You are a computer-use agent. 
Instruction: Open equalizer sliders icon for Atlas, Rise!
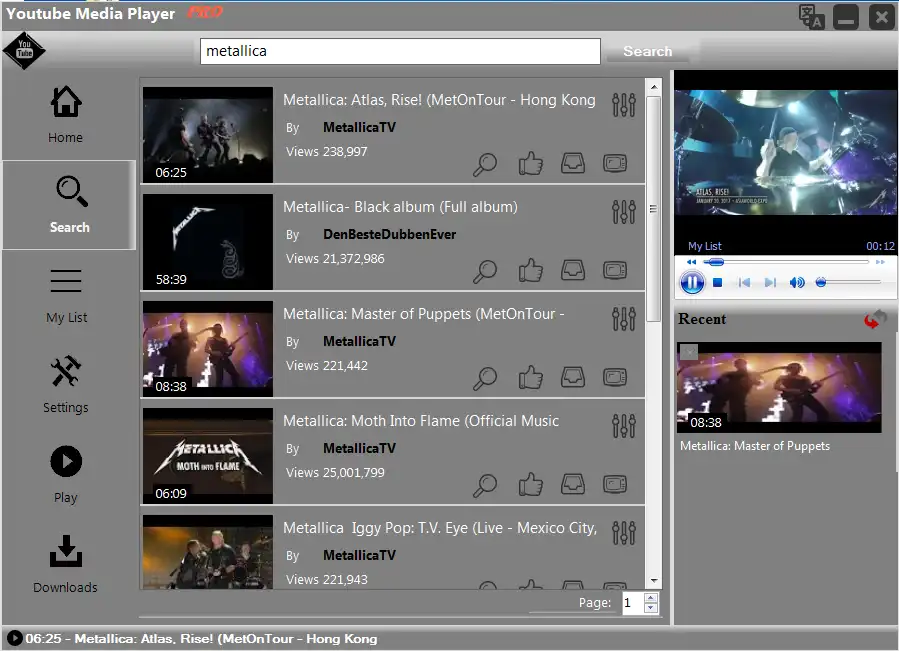(x=623, y=104)
